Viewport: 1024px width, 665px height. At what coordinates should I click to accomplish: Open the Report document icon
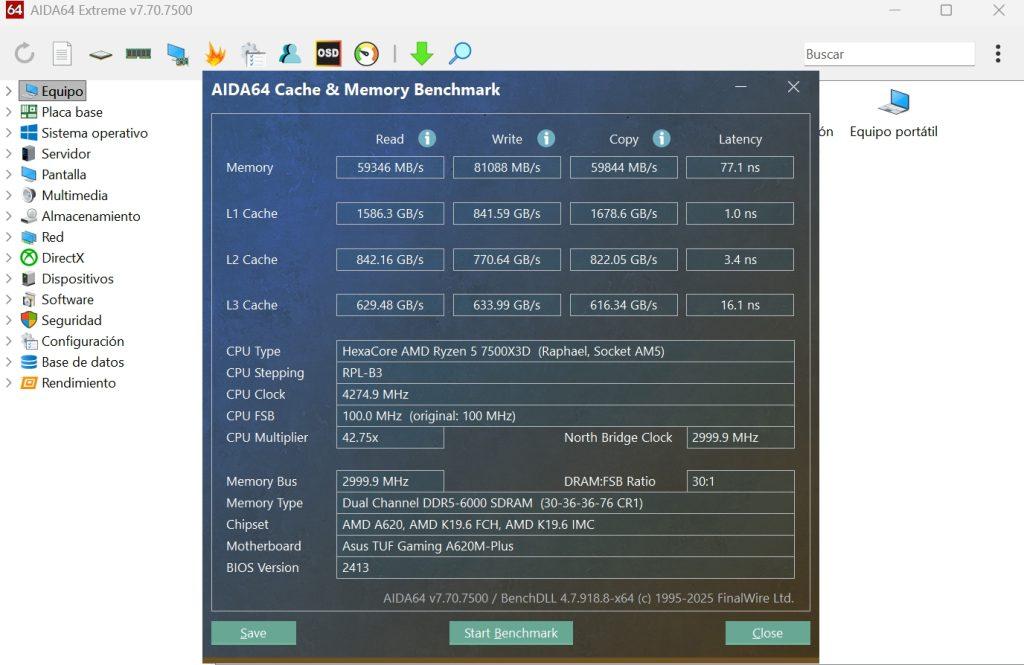[x=62, y=54]
